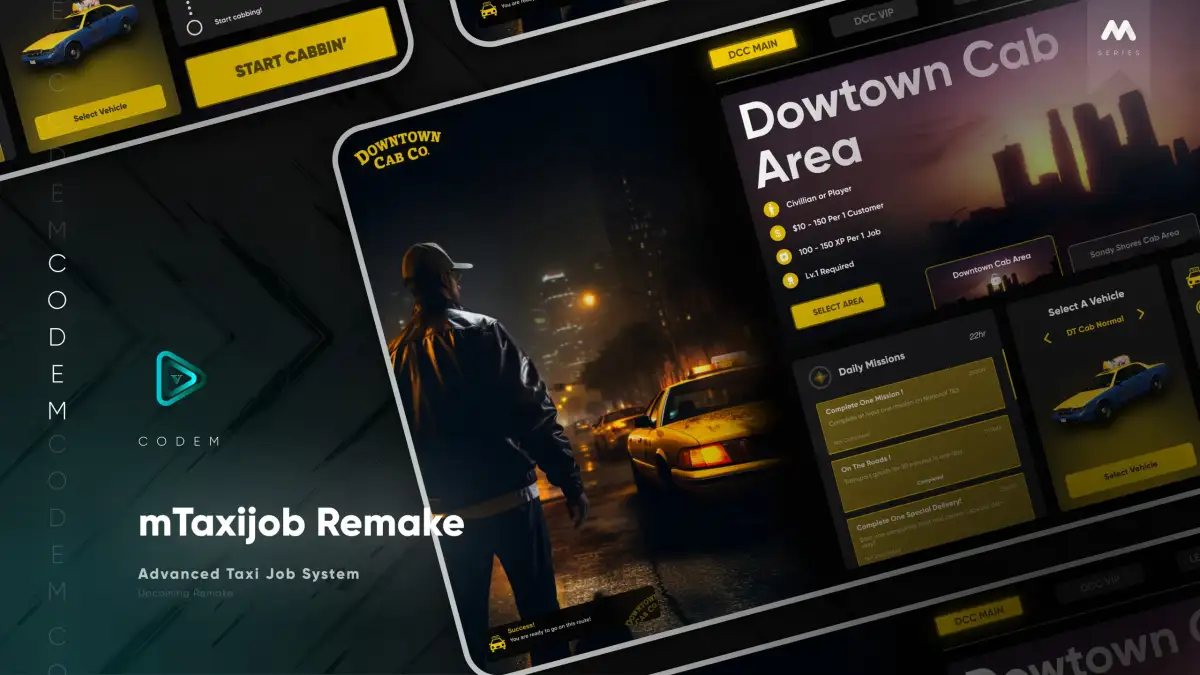The image size is (1200, 675).
Task: Click the Downtown Cab Co. logo
Action: [x=398, y=148]
